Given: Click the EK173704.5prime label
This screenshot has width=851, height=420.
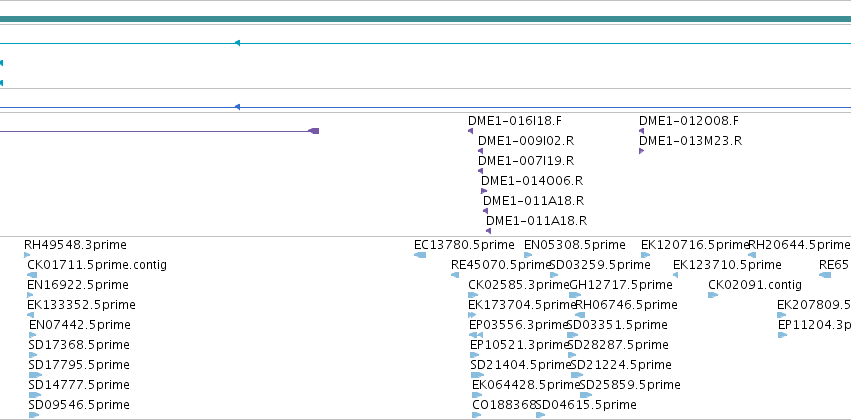Looking at the screenshot, I should [522, 305].
